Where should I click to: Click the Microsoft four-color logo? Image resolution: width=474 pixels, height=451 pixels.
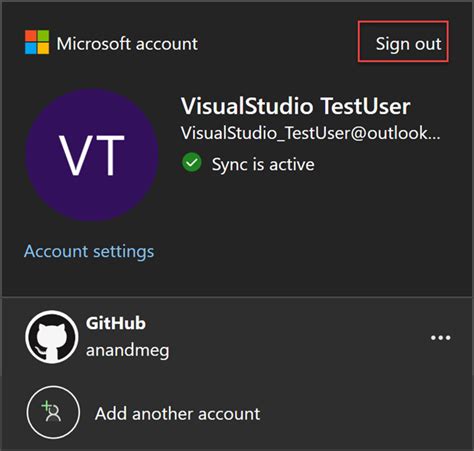pos(37,42)
